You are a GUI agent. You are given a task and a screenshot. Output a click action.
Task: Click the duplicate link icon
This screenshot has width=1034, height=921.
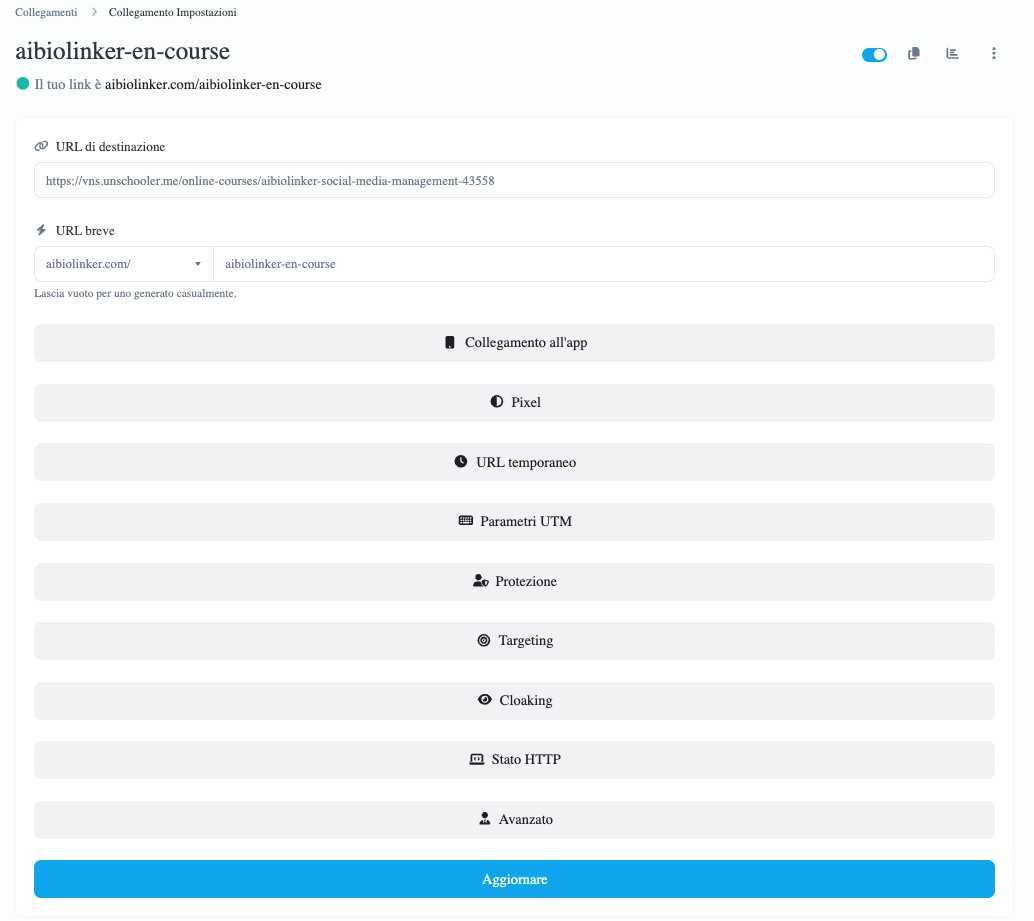click(913, 54)
